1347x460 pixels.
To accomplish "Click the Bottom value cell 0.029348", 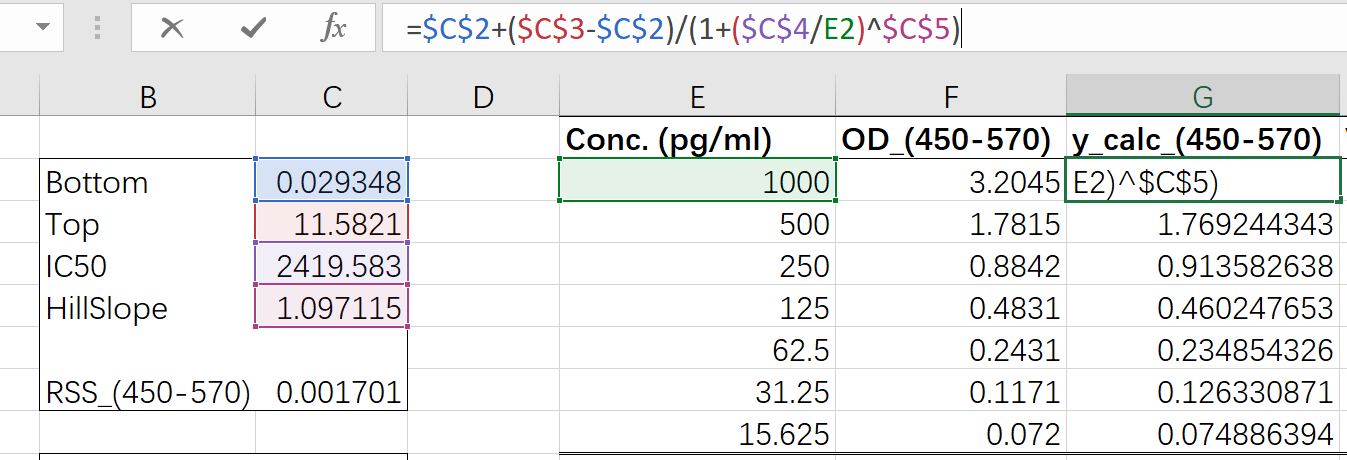I will click(x=332, y=182).
